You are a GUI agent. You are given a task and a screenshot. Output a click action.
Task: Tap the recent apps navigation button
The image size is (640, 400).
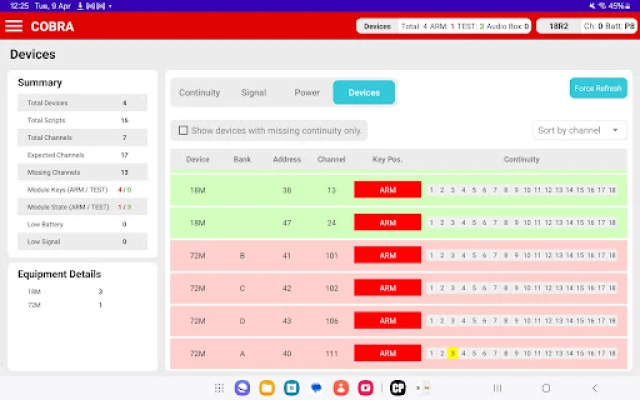[497, 387]
